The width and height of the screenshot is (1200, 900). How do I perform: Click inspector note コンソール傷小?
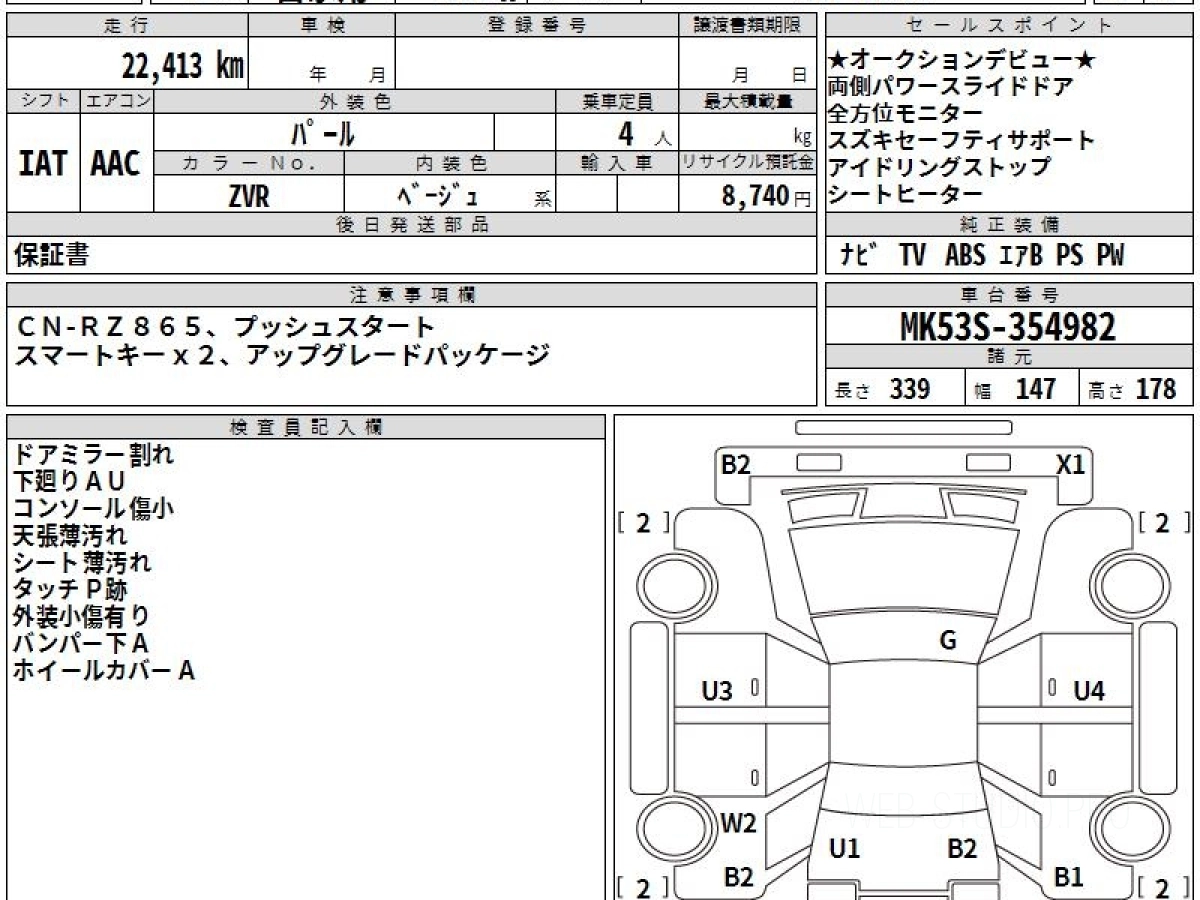point(93,509)
